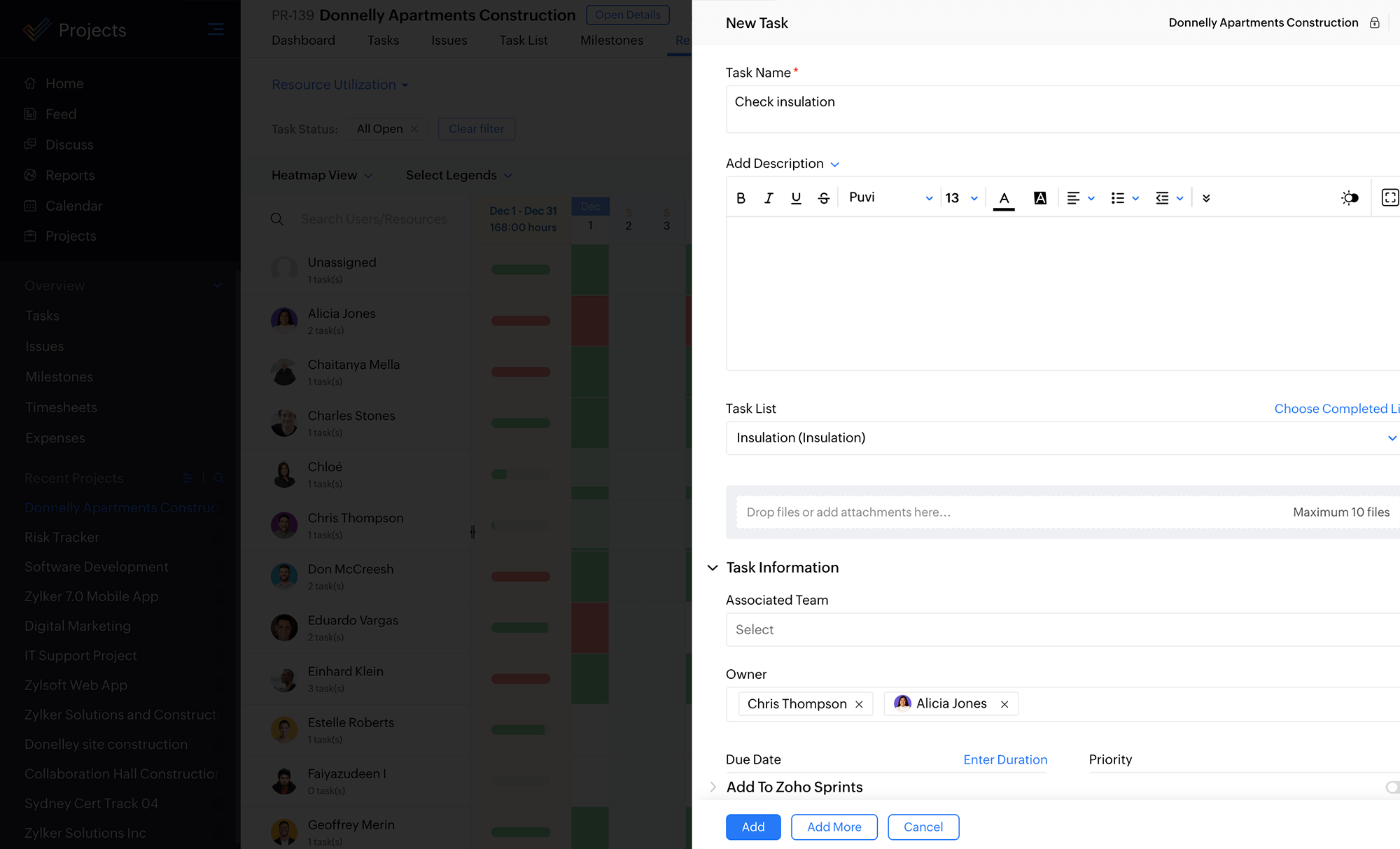Click the Add More button
This screenshot has width=1400, height=849.
[x=834, y=827]
